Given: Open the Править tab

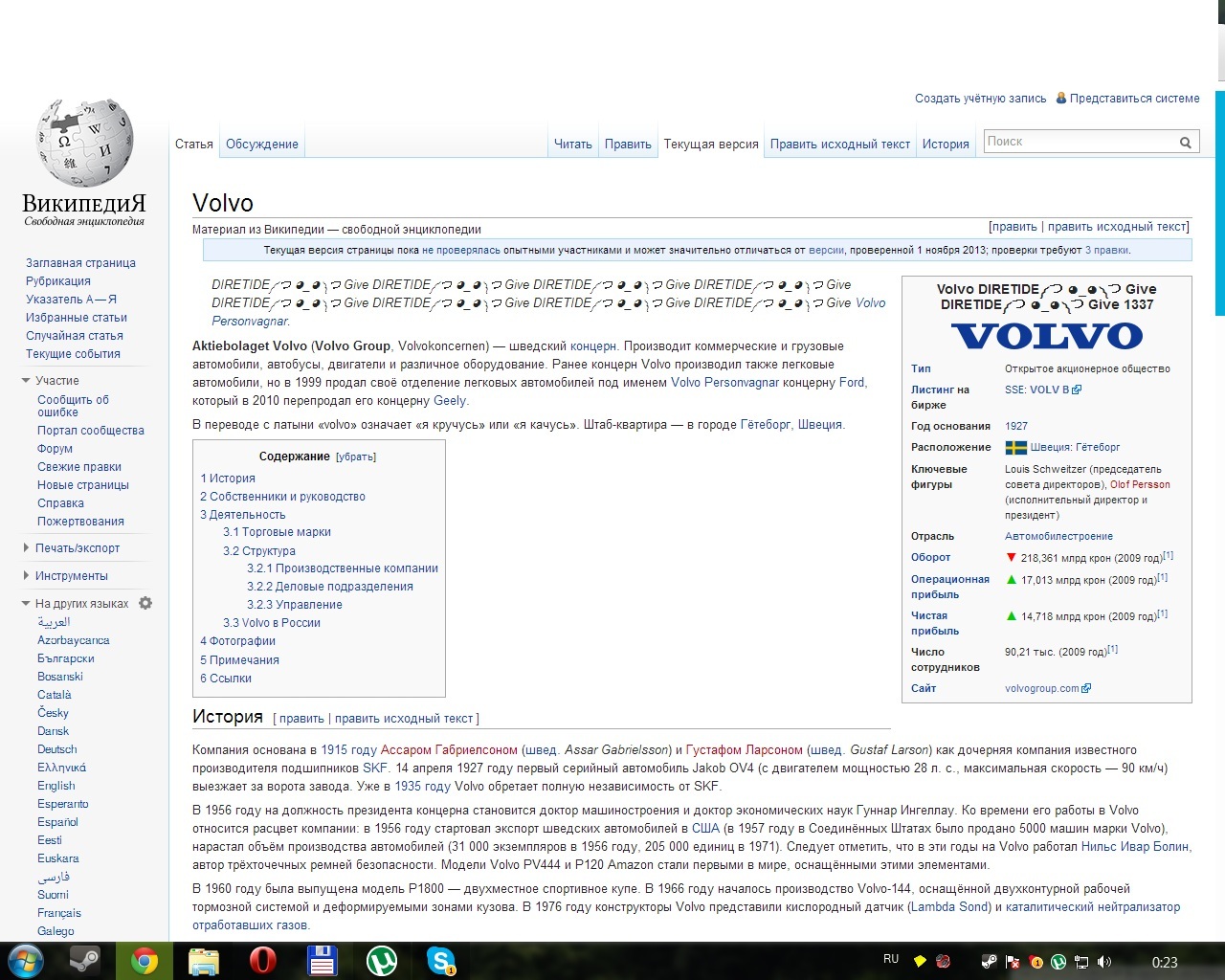Looking at the screenshot, I should (x=628, y=145).
